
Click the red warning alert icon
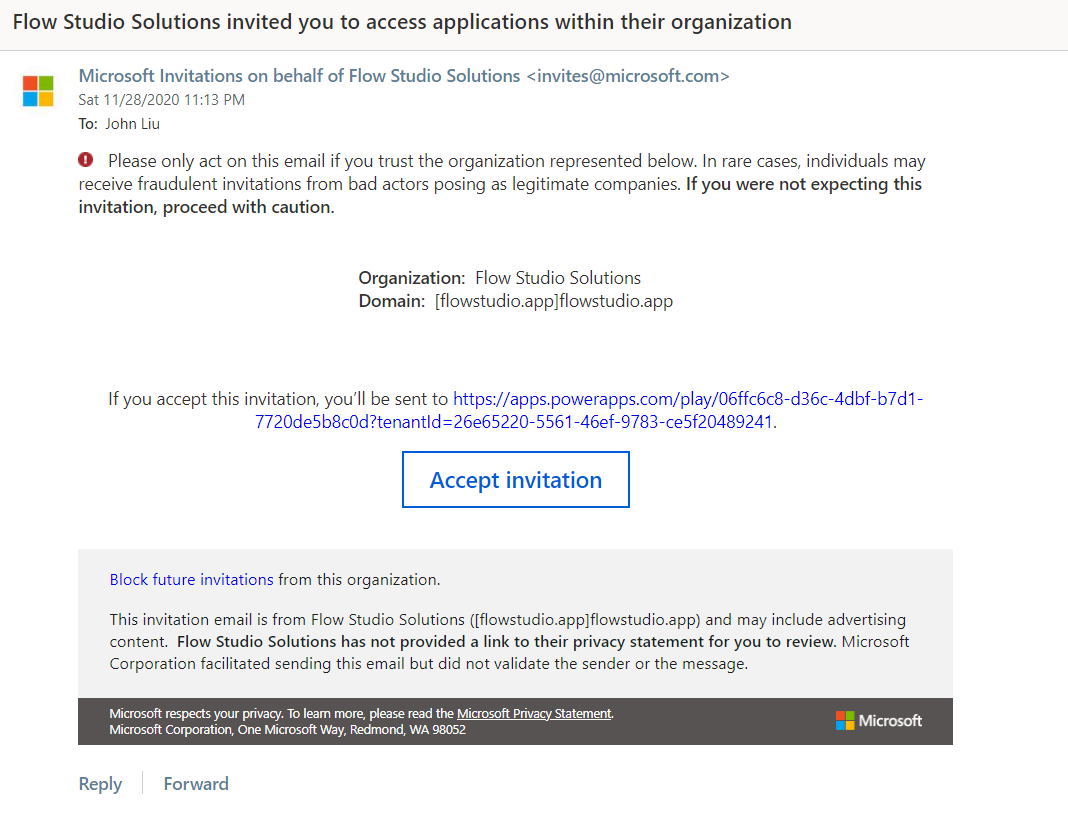click(86, 160)
